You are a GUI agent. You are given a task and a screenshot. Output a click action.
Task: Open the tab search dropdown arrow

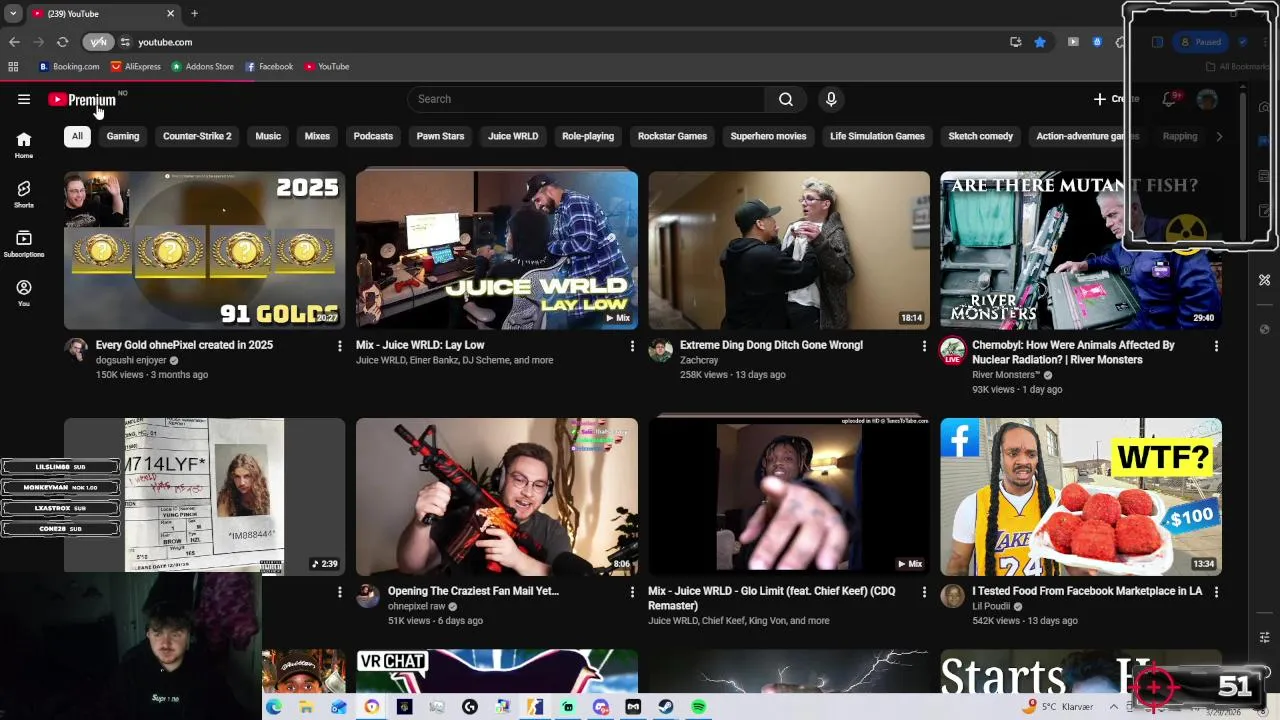(13, 14)
